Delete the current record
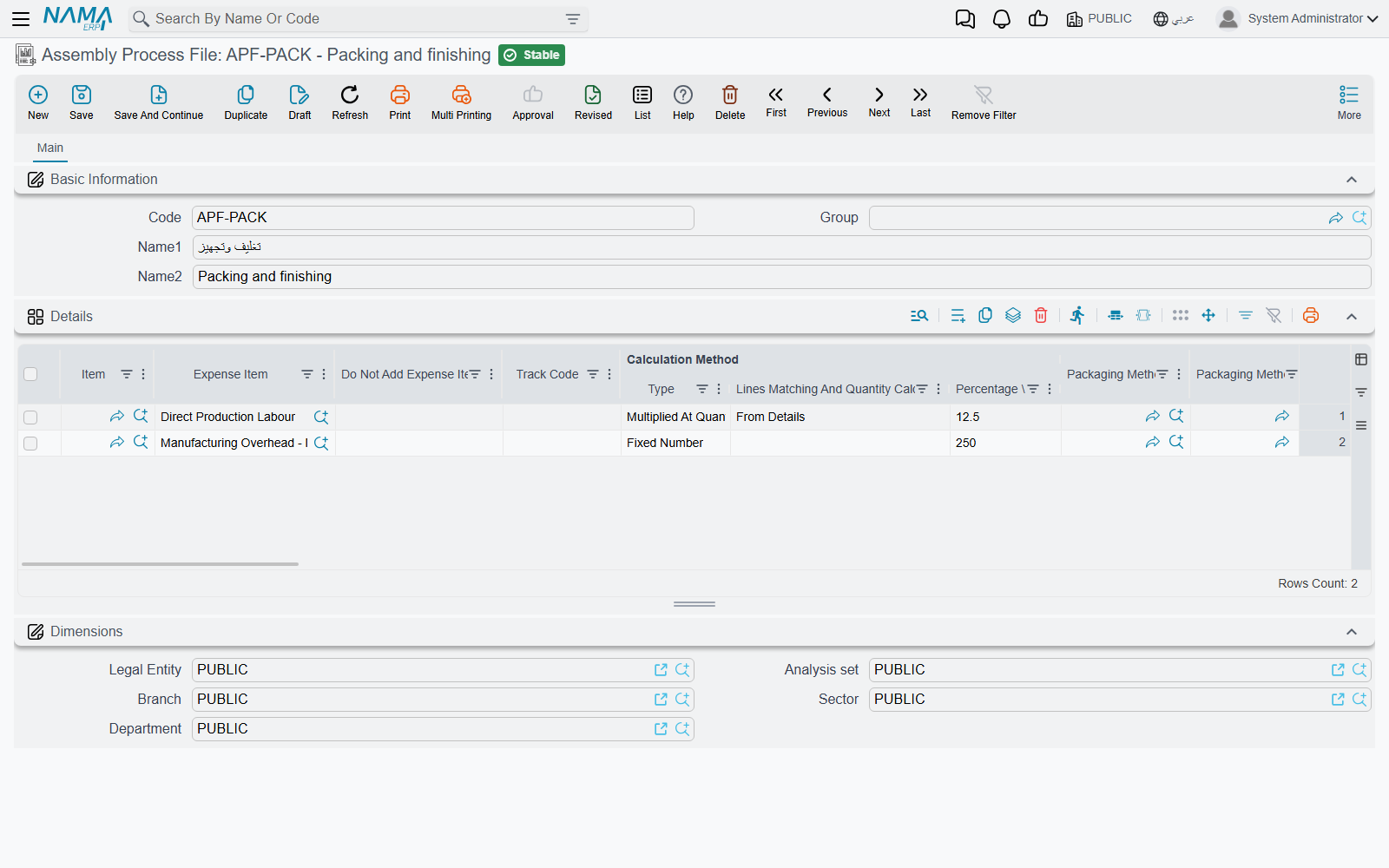 point(730,102)
